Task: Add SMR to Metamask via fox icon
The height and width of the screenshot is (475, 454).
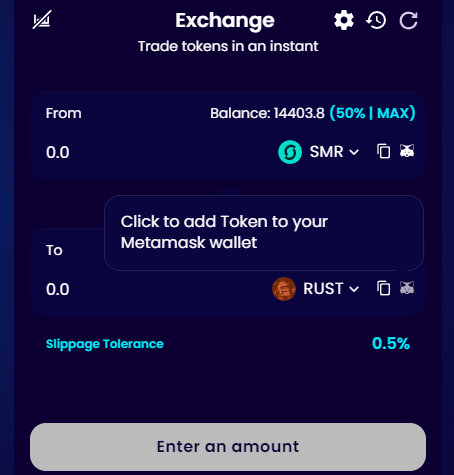Action: tap(407, 151)
